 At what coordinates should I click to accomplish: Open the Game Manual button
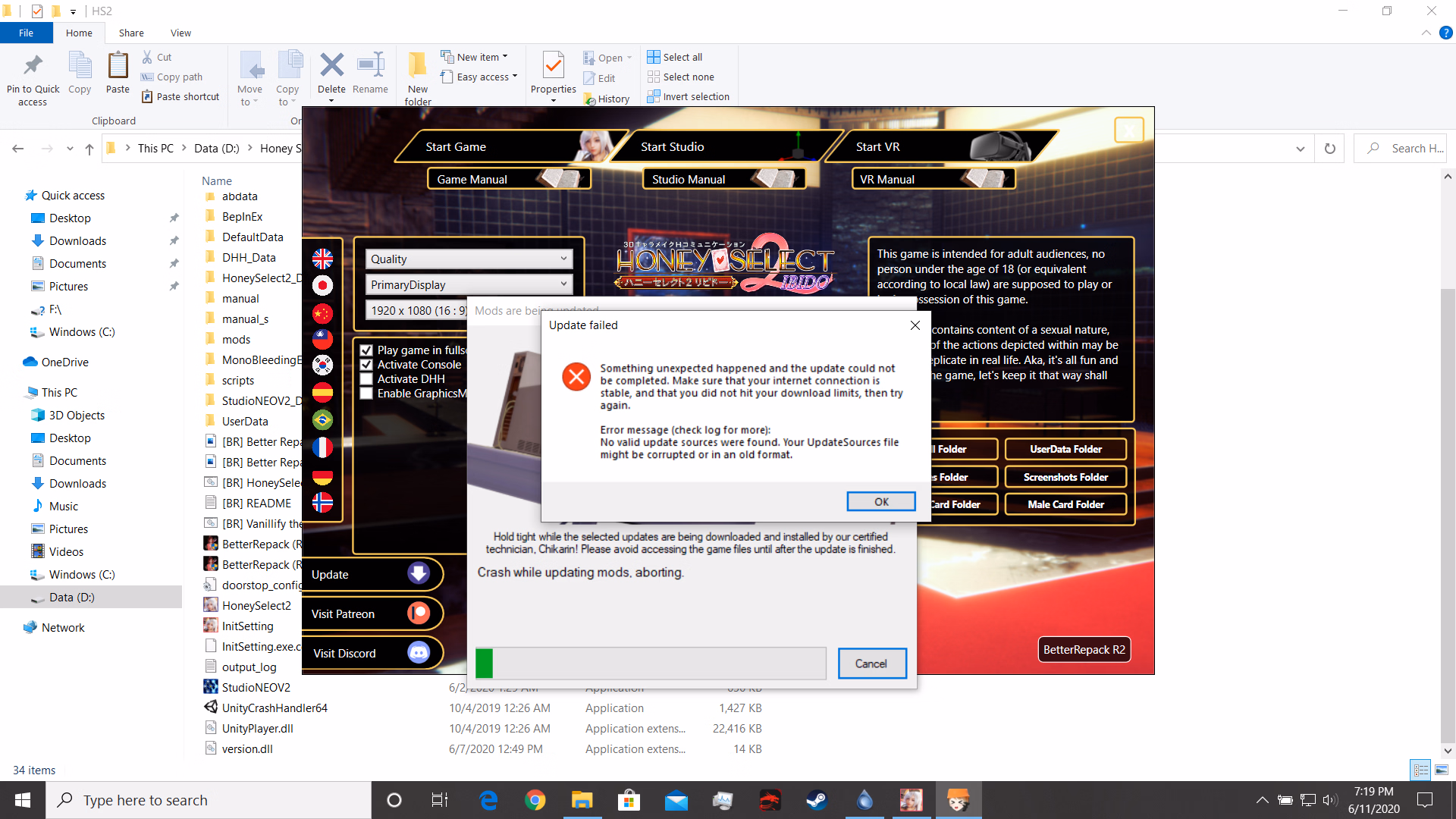[509, 179]
